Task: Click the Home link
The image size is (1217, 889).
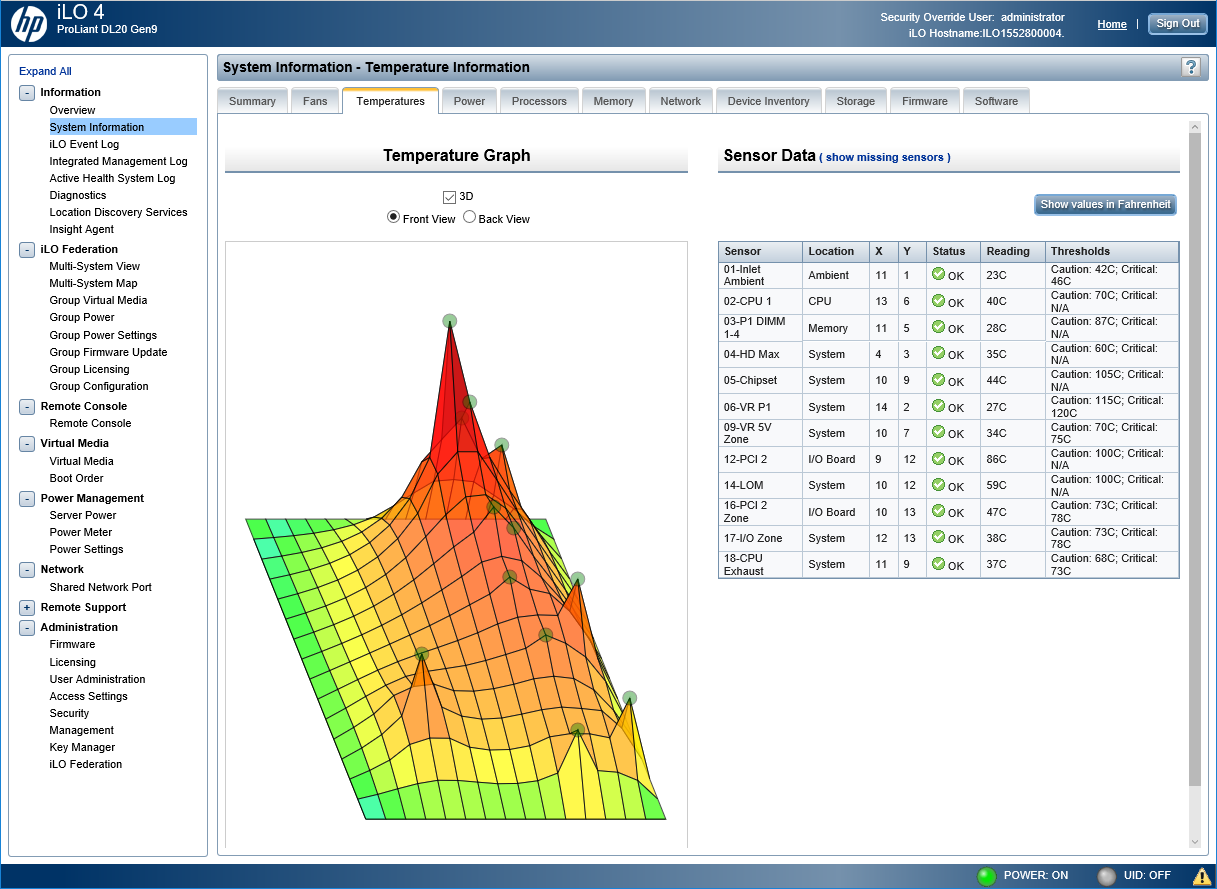Action: [x=1112, y=24]
